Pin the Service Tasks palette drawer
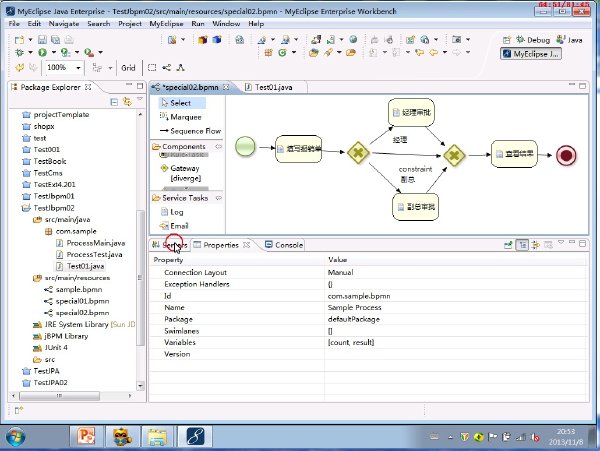The image size is (600, 451). tap(219, 198)
